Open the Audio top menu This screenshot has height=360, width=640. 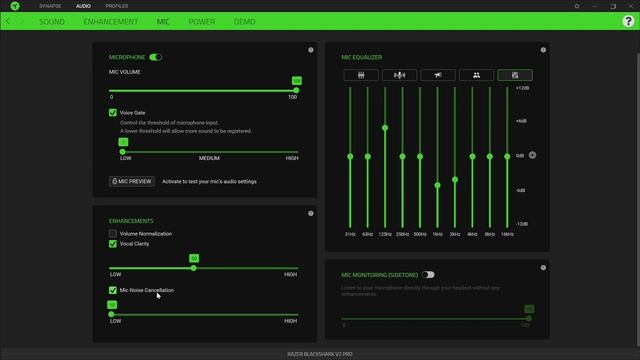83,6
